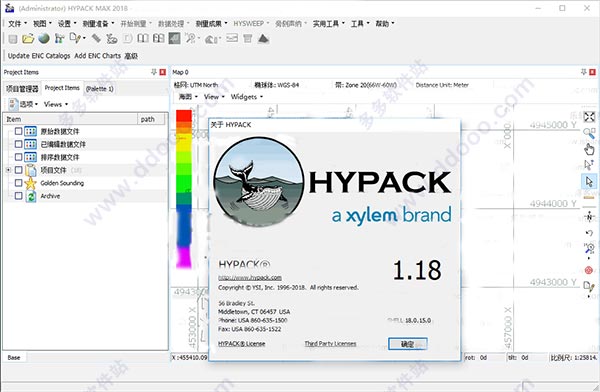Check the Archive item checkbox
600x392 pixels.
coord(18,196)
